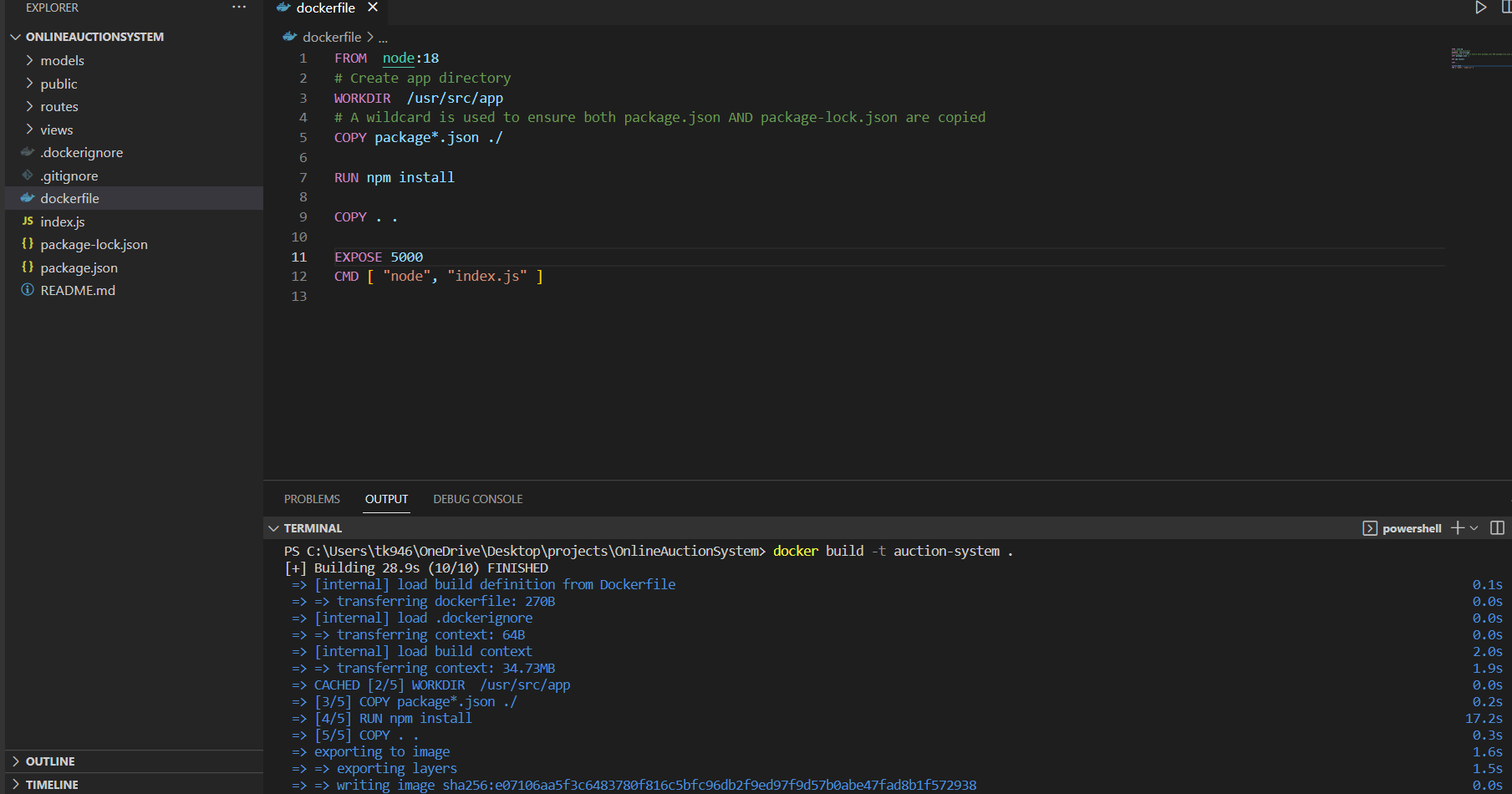Click 'transferring context: 34.73MB' terminal line

click(445, 668)
